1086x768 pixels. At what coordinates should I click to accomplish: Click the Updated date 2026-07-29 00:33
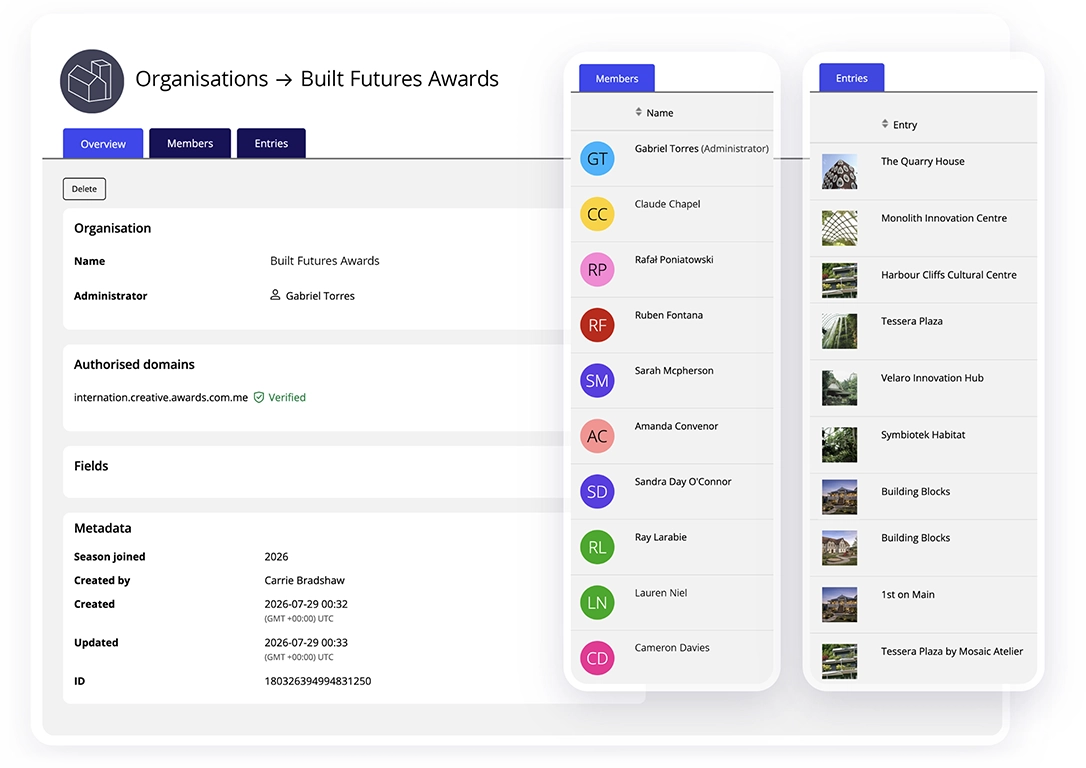(306, 643)
